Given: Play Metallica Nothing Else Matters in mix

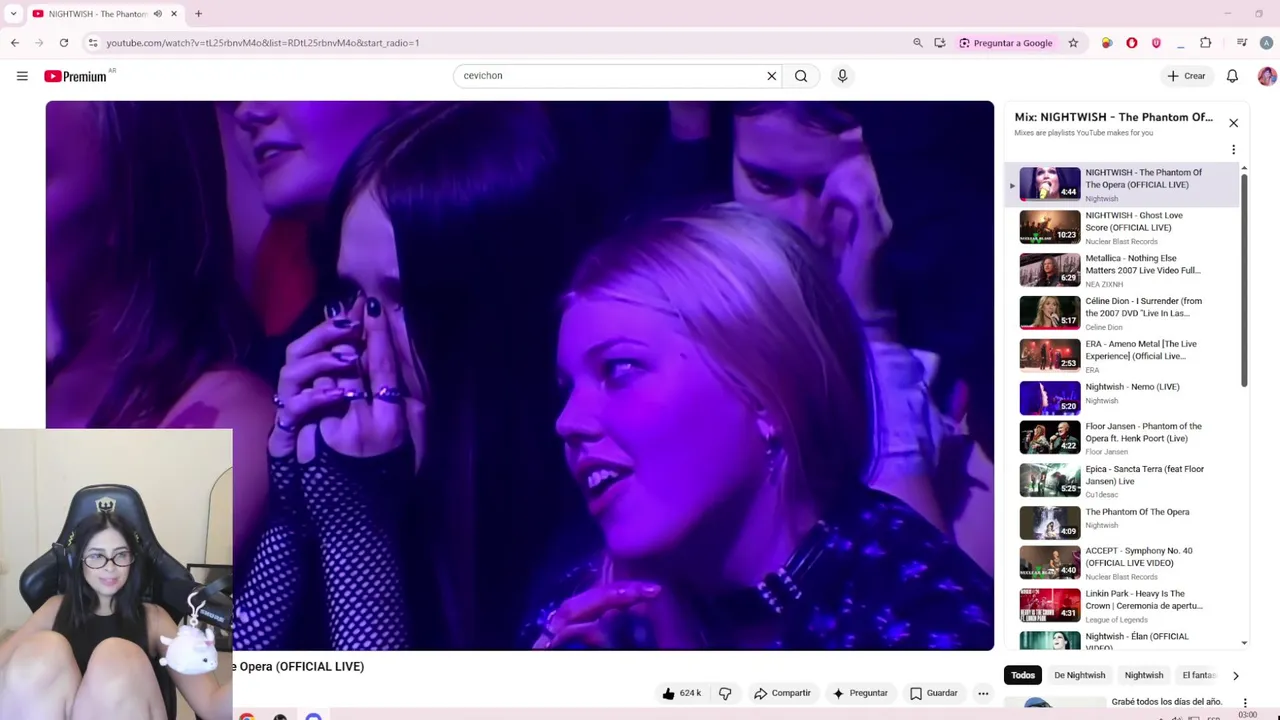Looking at the screenshot, I should [x=1122, y=270].
